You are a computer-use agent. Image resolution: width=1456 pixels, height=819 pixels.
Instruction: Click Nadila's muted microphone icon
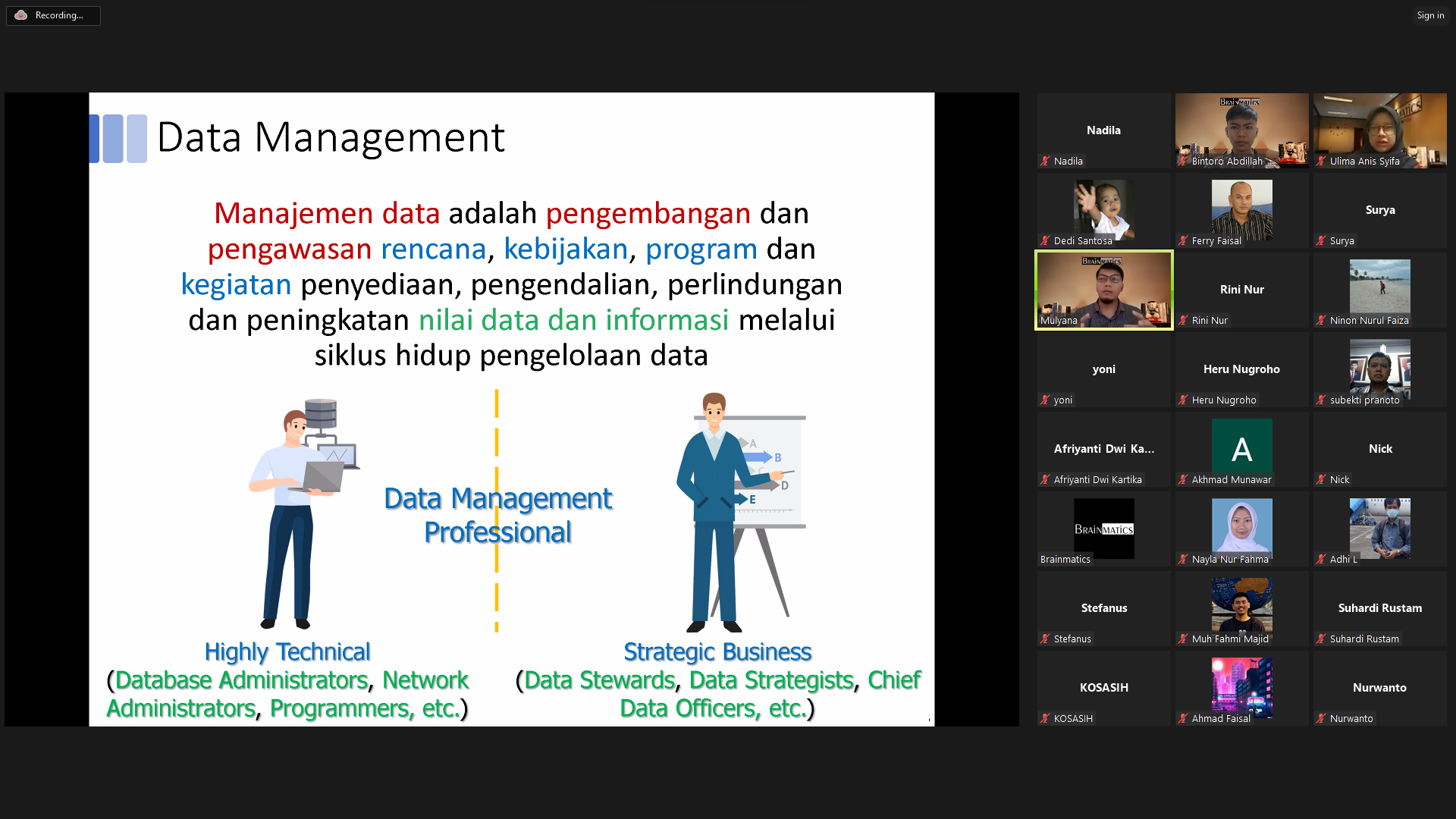tap(1045, 162)
